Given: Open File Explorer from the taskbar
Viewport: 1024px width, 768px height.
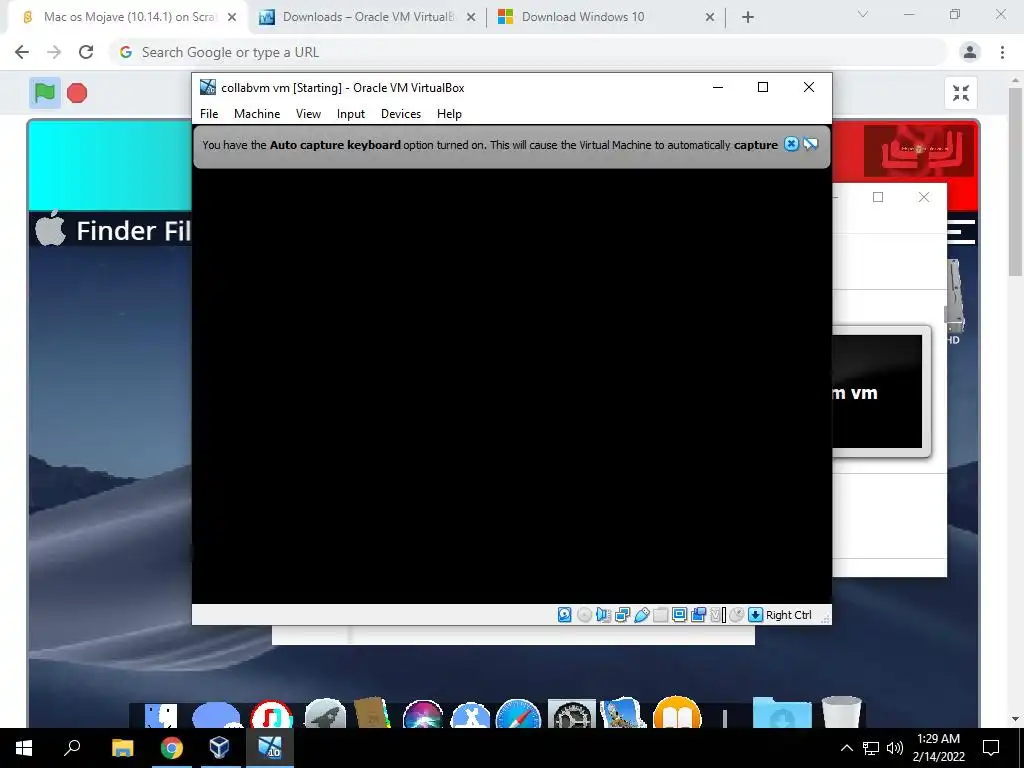Looking at the screenshot, I should click(x=122, y=748).
